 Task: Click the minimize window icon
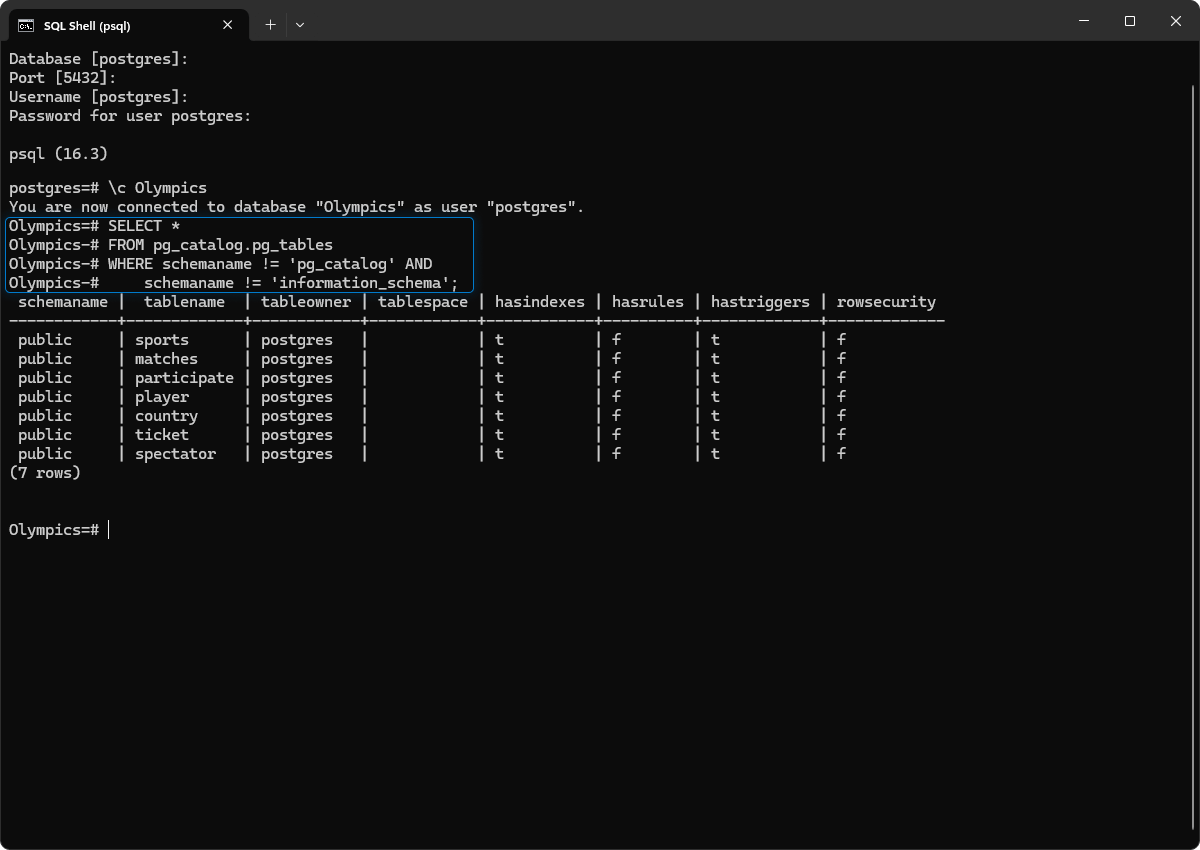pyautogui.click(x=1083, y=21)
